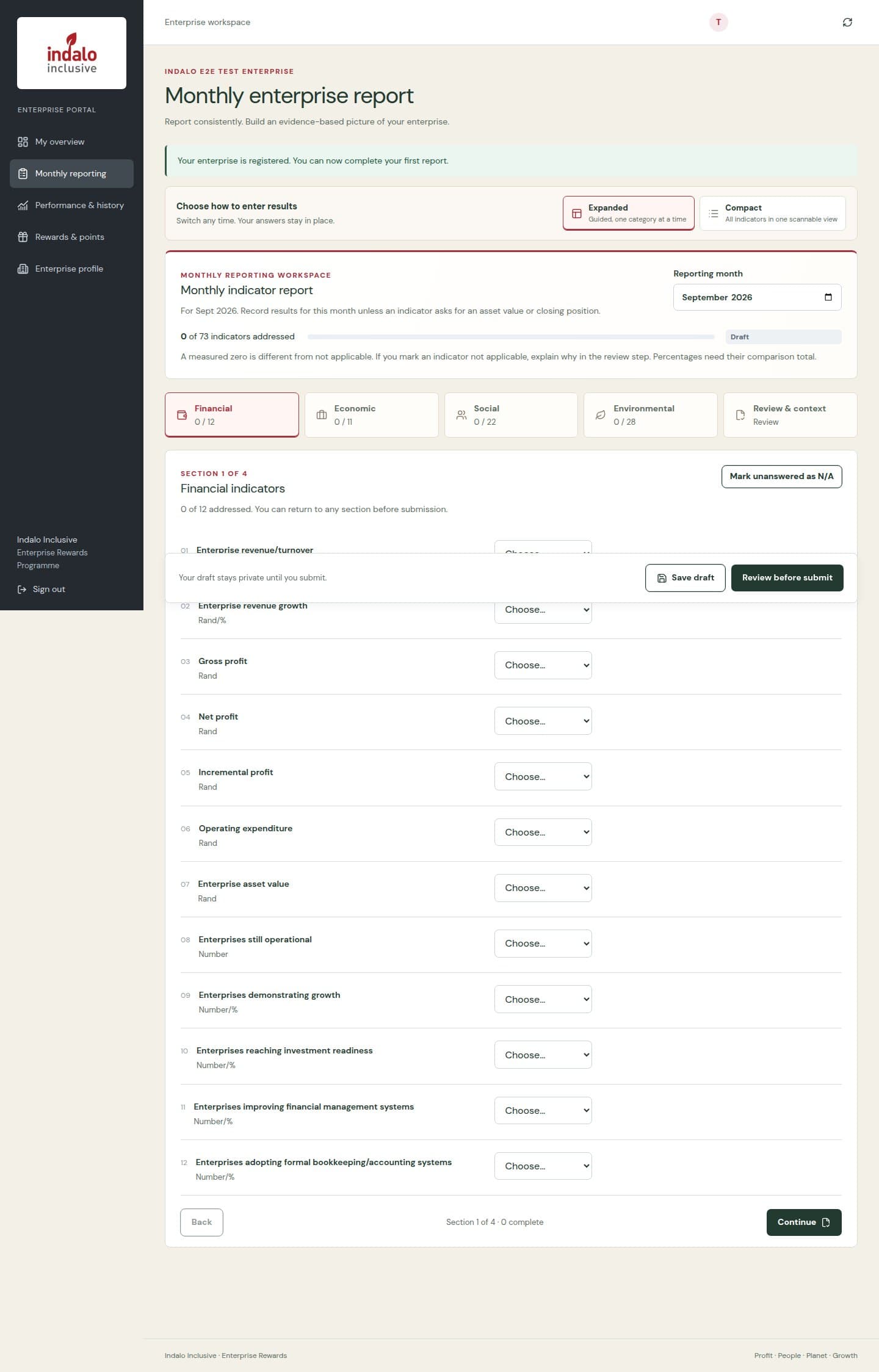Viewport: 879px width, 1372px height.
Task: Open dropdown for Incremental profit
Action: tap(543, 776)
